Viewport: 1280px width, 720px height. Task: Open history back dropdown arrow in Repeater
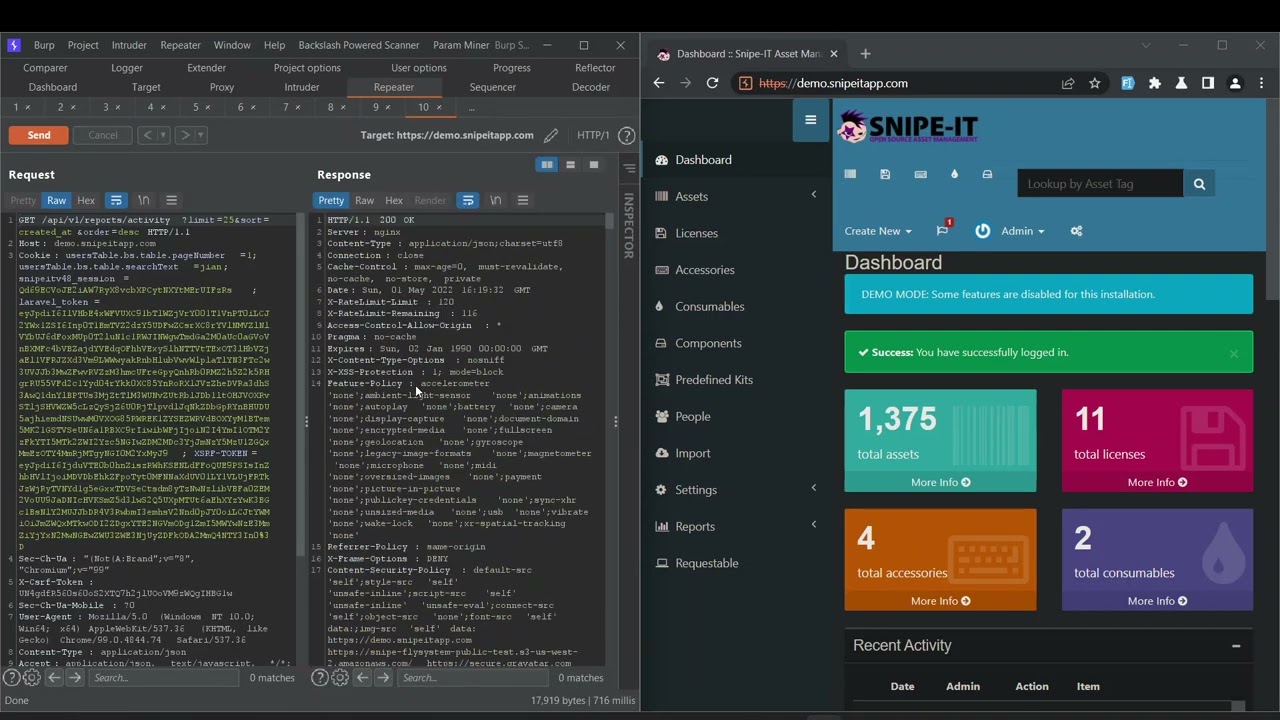pyautogui.click(x=166, y=135)
